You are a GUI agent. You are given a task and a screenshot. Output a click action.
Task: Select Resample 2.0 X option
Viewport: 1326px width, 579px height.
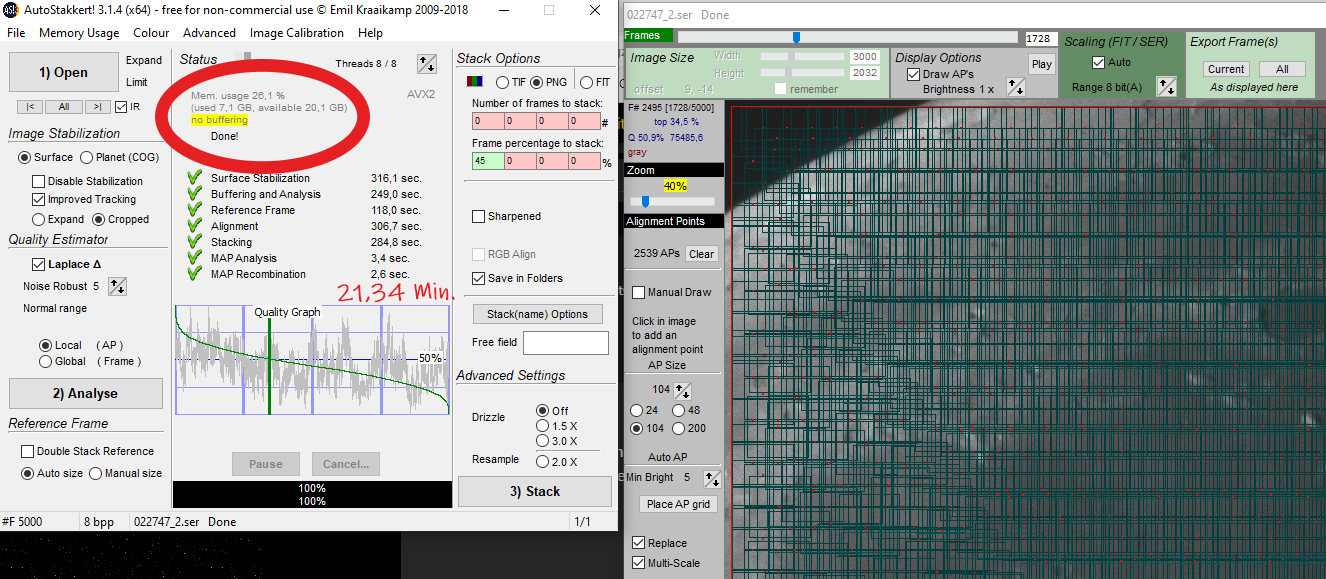pyautogui.click(x=542, y=462)
